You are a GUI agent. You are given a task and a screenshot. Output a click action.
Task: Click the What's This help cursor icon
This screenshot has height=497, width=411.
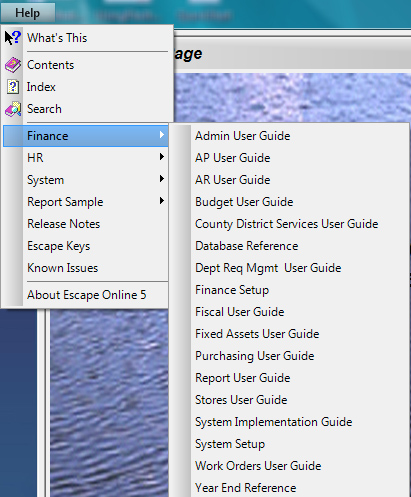click(13, 38)
